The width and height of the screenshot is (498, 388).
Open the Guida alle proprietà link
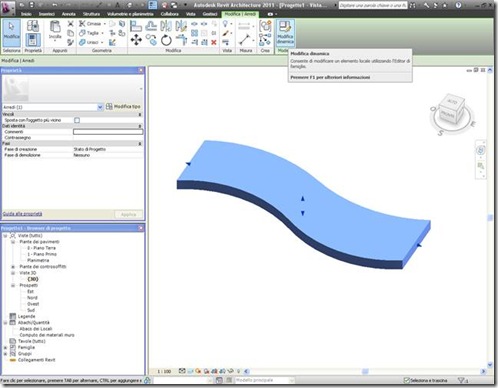pyautogui.click(x=22, y=214)
